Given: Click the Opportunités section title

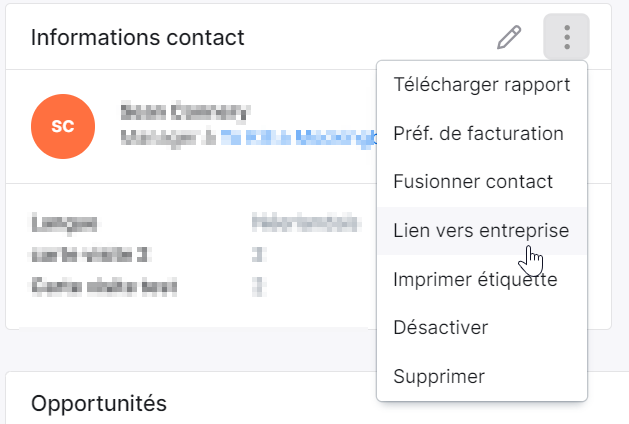Looking at the screenshot, I should [x=99, y=404].
